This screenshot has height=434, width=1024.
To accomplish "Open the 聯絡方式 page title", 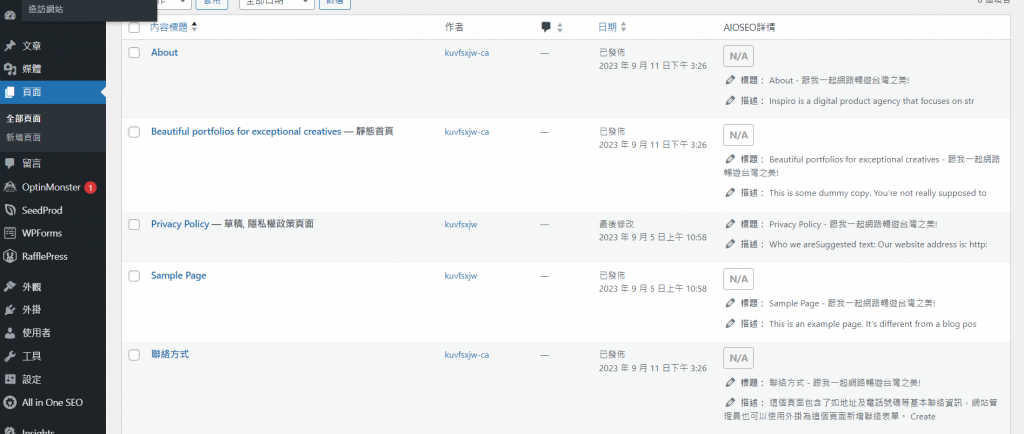I will (x=170, y=354).
